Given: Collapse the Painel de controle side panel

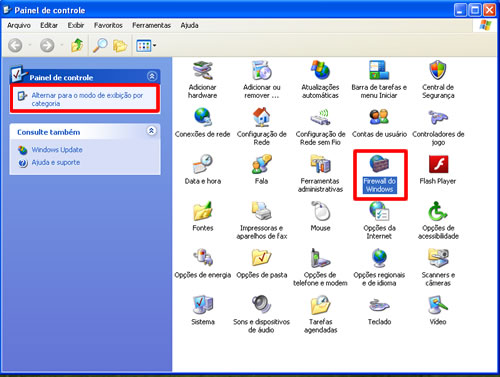Looking at the screenshot, I should pos(152,76).
